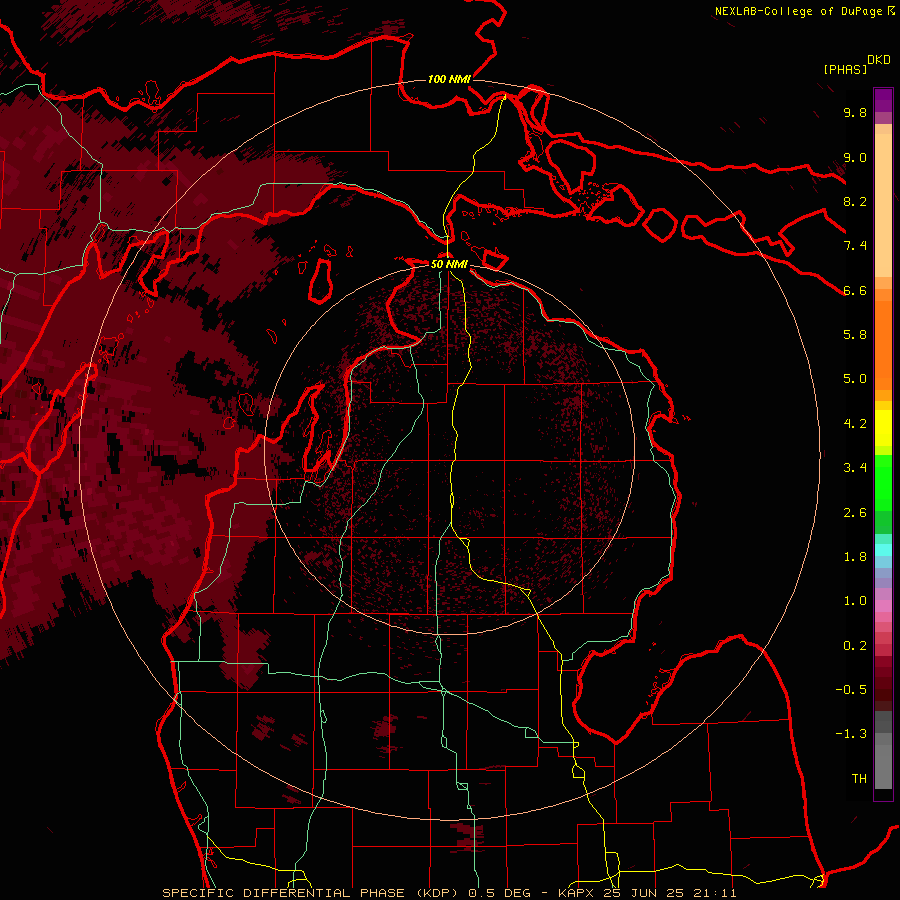Select the -0.5 scale value

click(851, 690)
